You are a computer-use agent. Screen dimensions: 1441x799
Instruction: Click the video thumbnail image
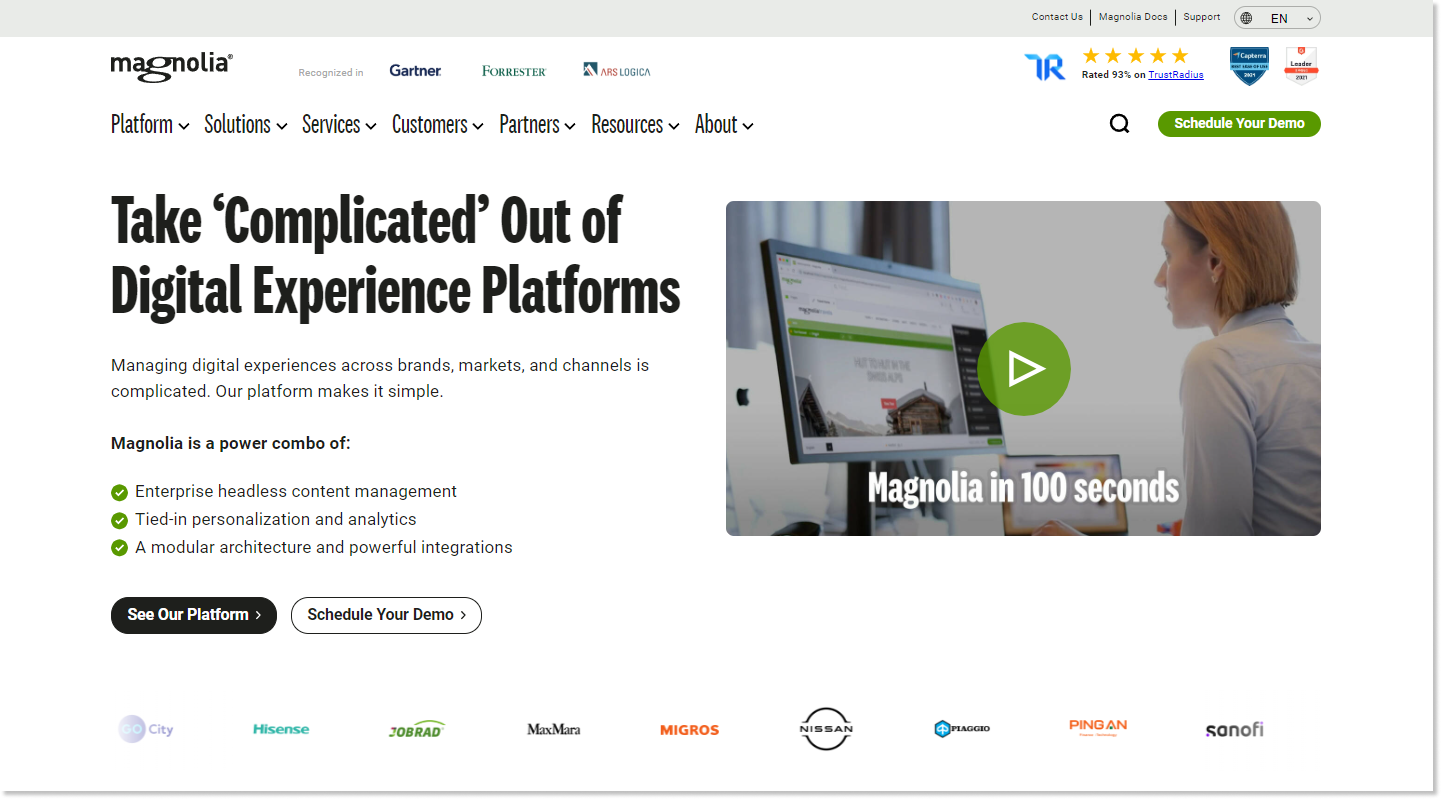pos(1023,368)
